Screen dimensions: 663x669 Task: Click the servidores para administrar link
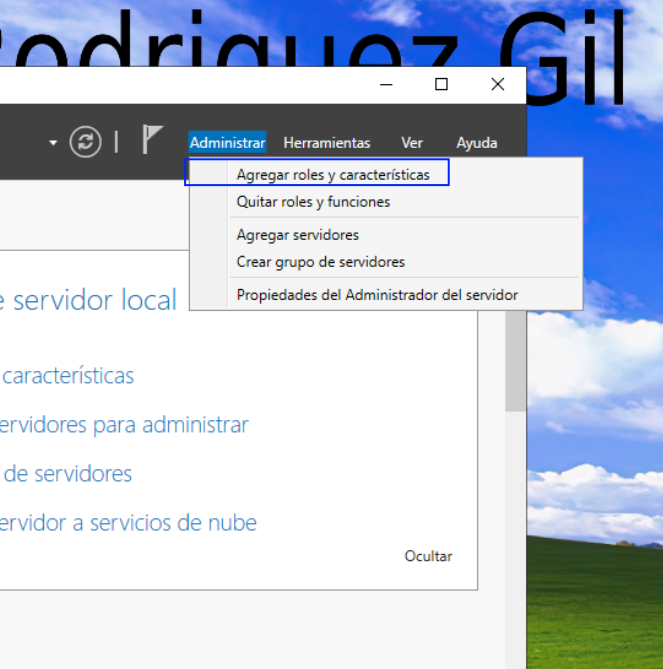pyautogui.click(x=124, y=425)
